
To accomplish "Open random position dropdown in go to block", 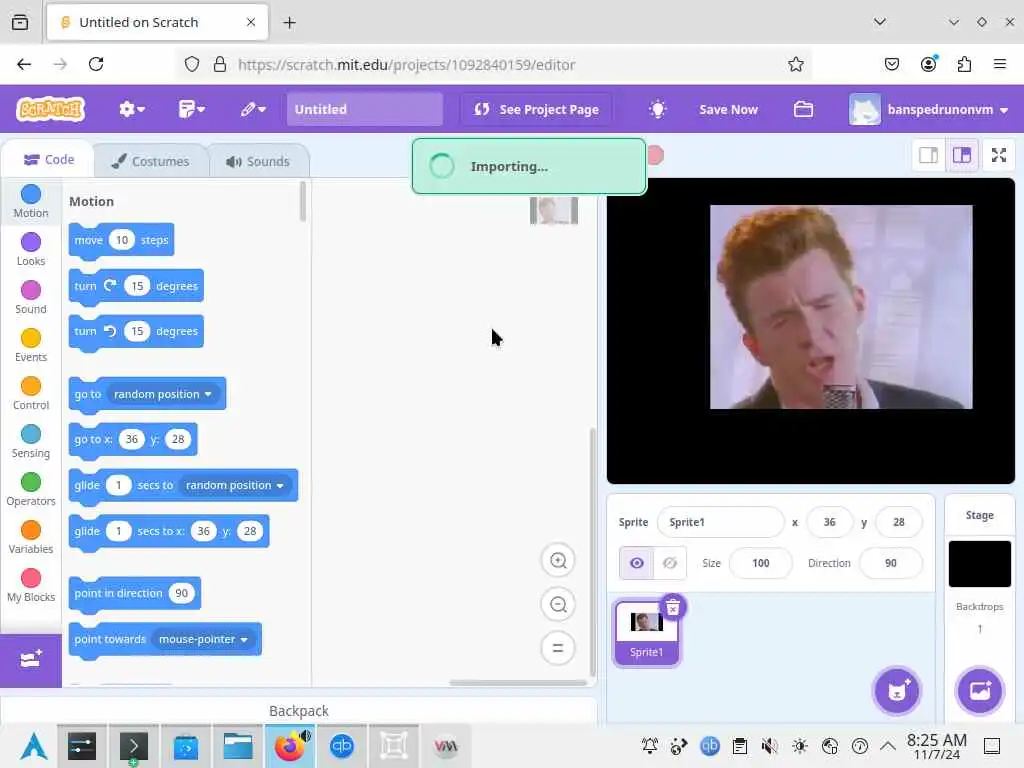I will click(163, 394).
